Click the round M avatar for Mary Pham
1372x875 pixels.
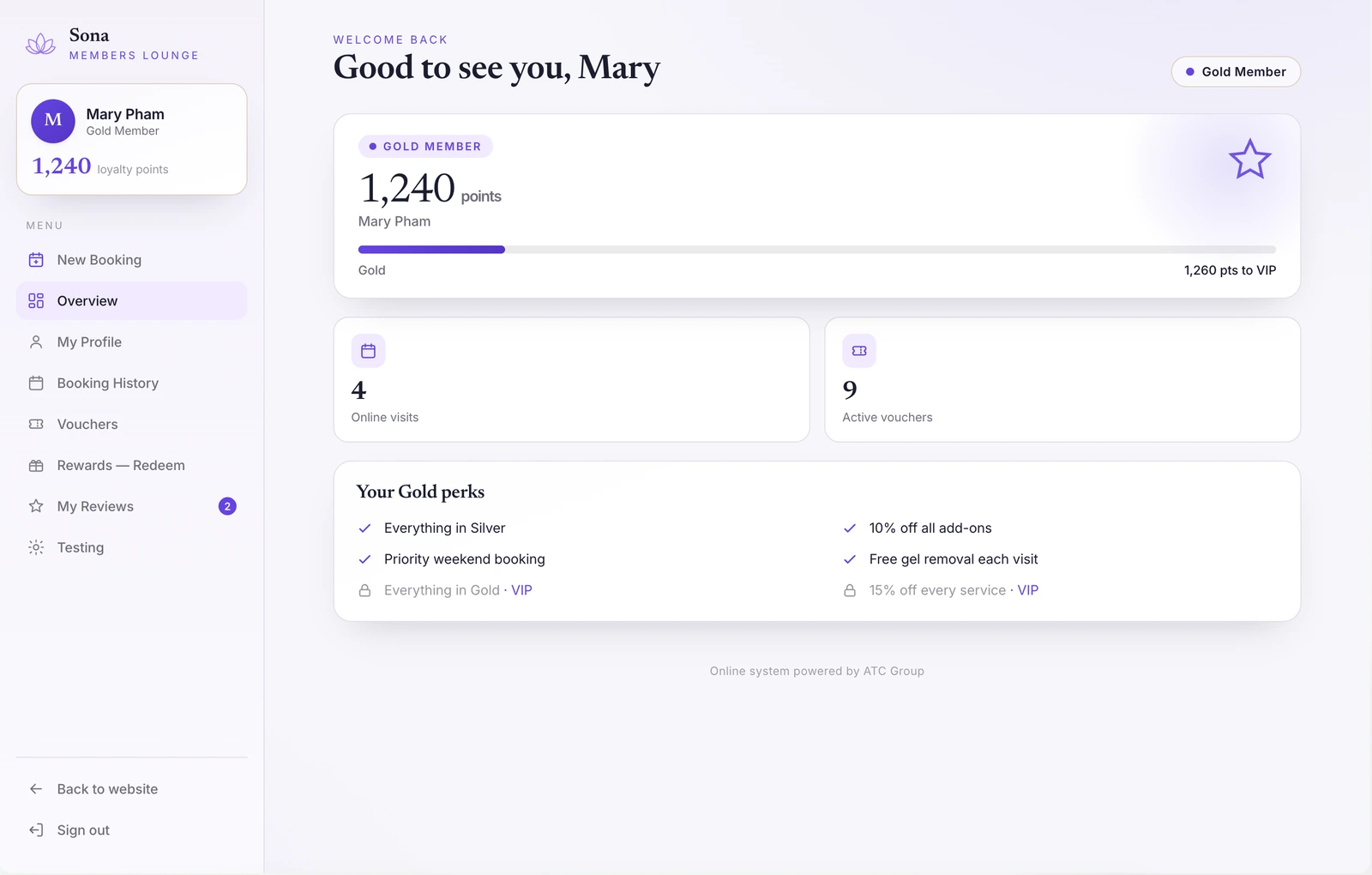tap(53, 121)
